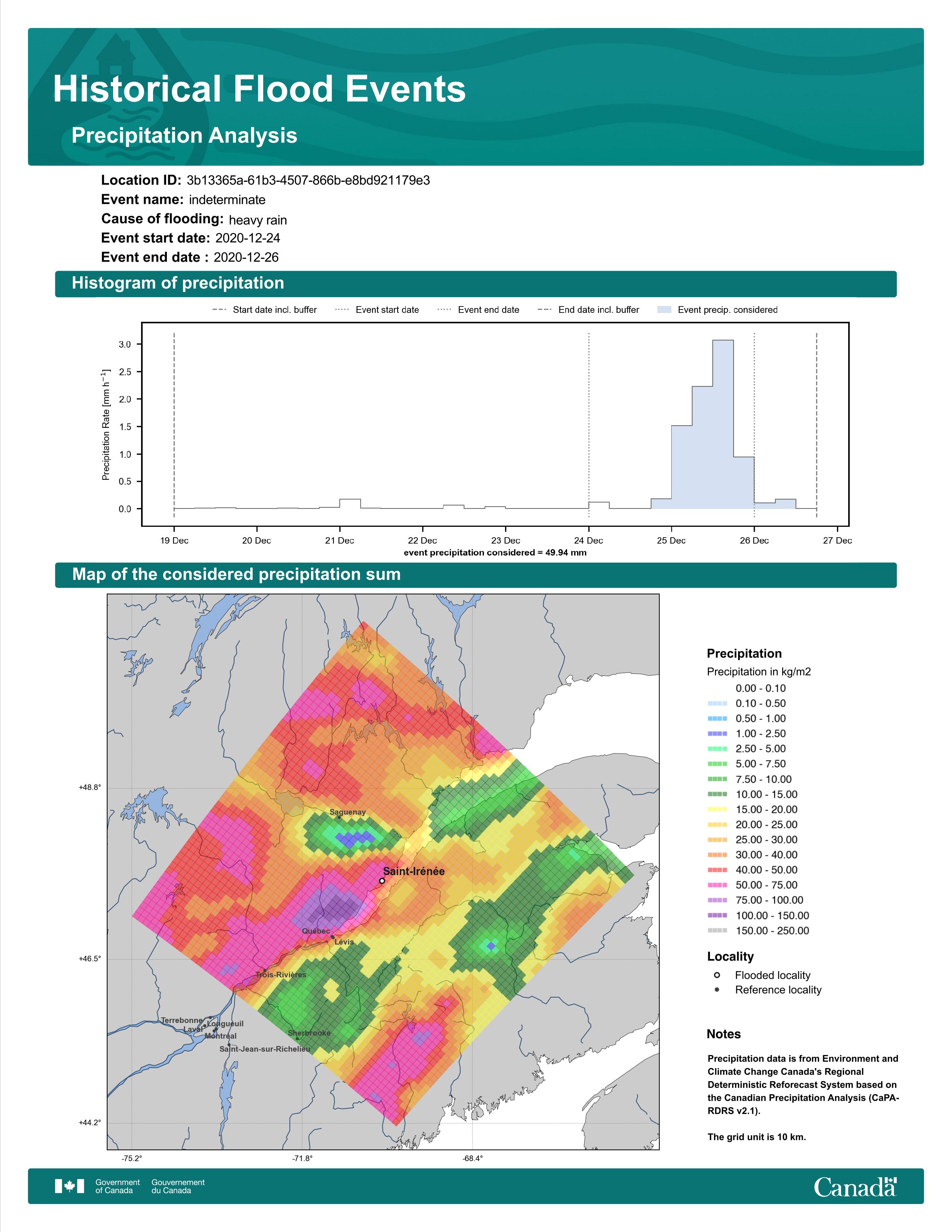Image resolution: width=952 pixels, height=1232 pixels.
Task: Click the tallest histogram bar on 25 Dec
Action: [x=723, y=424]
